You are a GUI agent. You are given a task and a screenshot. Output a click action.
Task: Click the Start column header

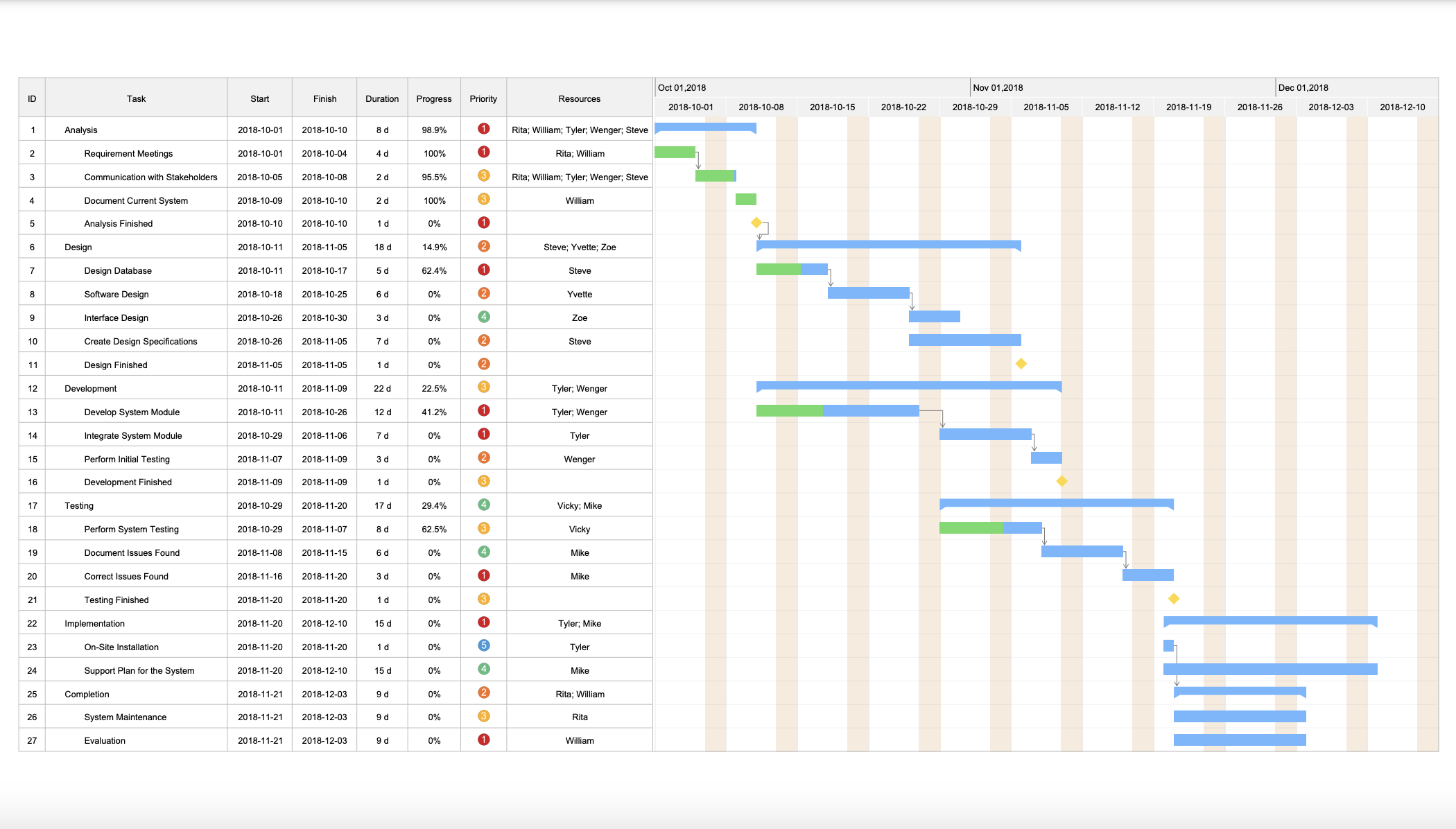click(x=260, y=98)
